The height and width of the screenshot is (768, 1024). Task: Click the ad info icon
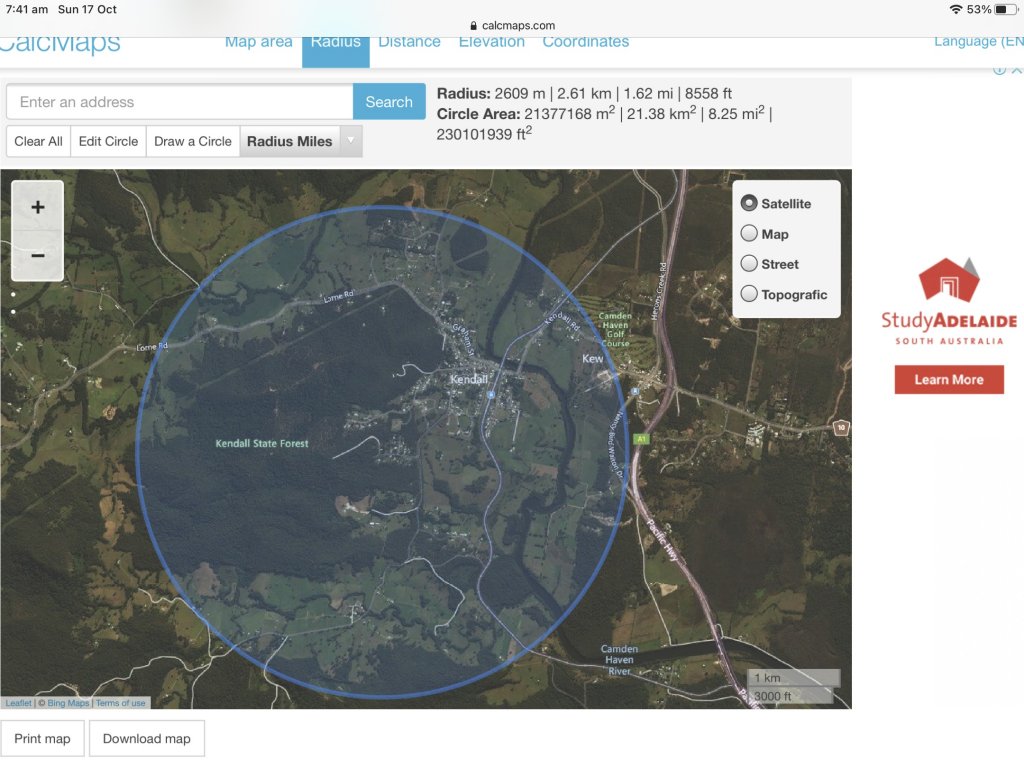(x=999, y=69)
